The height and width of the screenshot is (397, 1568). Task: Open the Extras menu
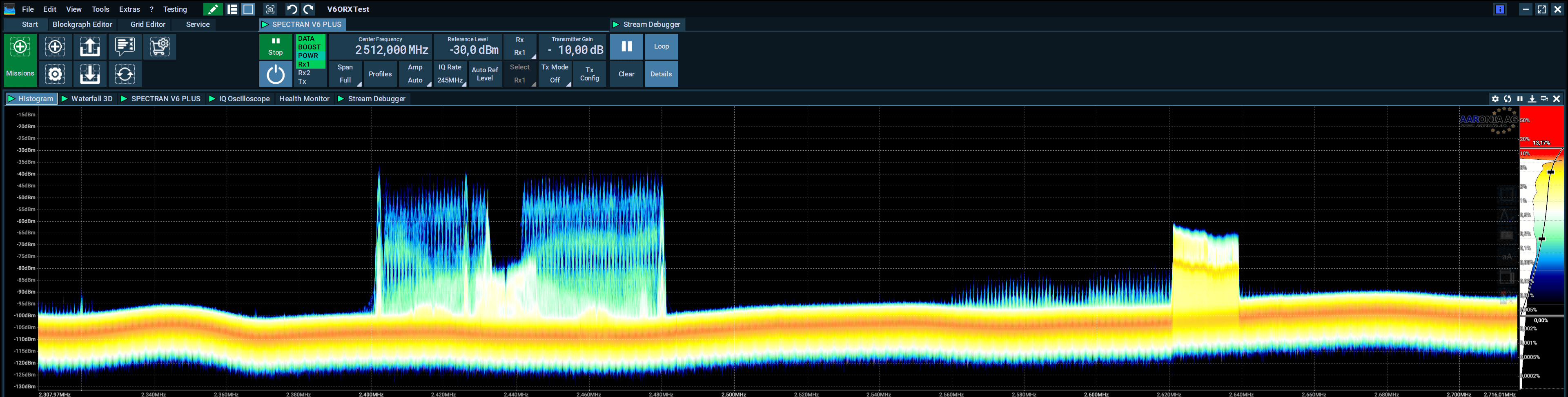pos(130,9)
